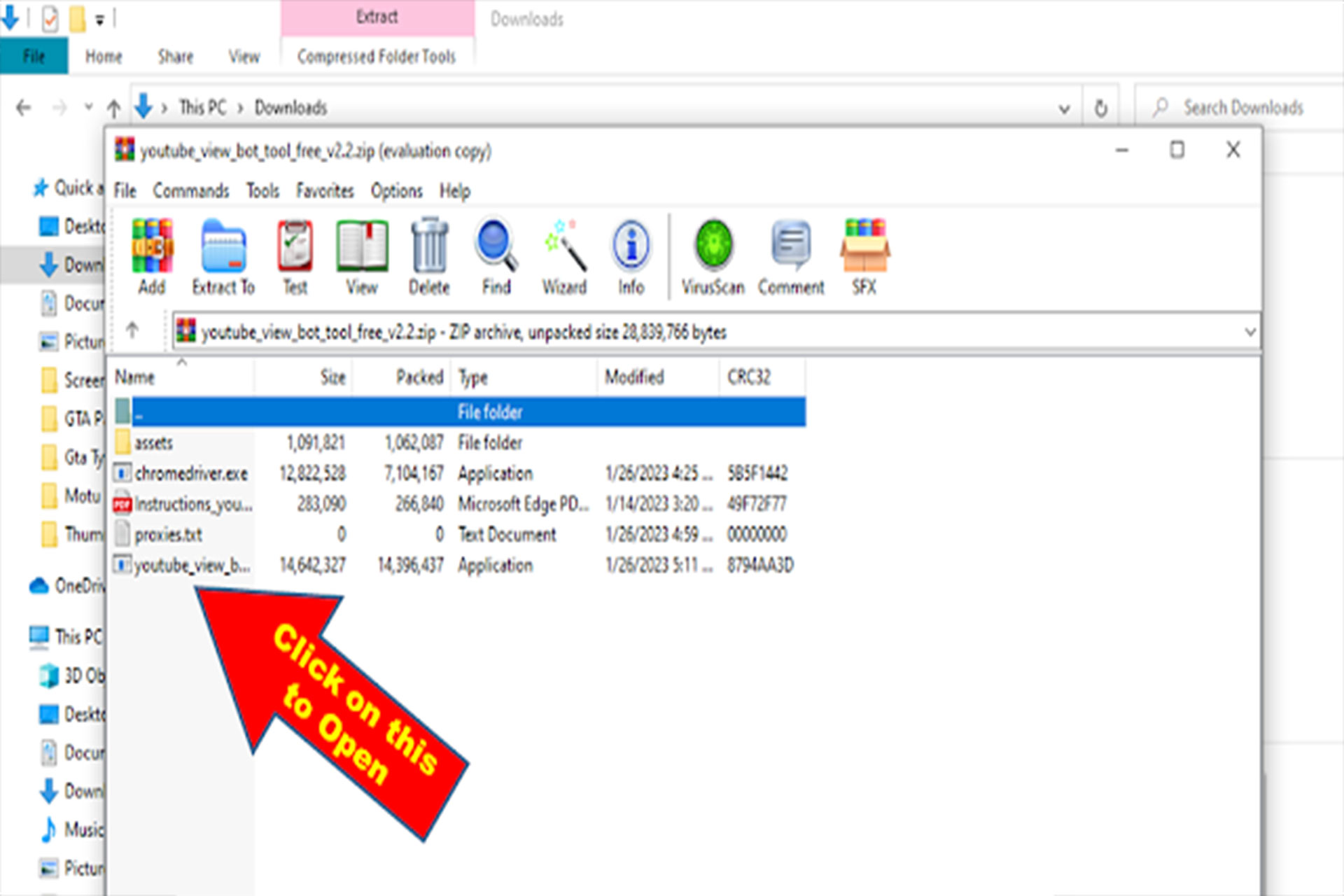Open the Comment tool
This screenshot has height=896, width=1344.
click(x=791, y=256)
